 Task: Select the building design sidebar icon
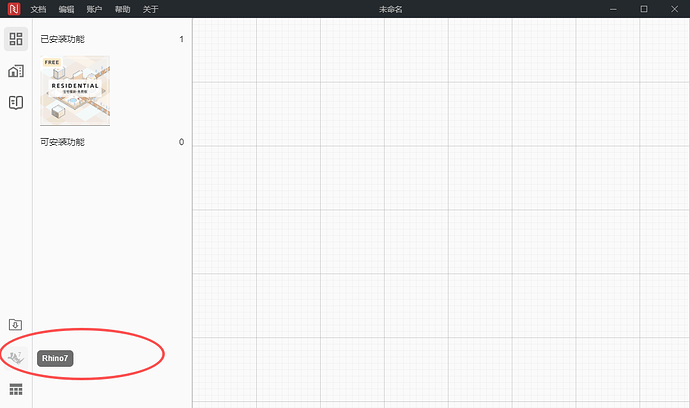(16, 71)
